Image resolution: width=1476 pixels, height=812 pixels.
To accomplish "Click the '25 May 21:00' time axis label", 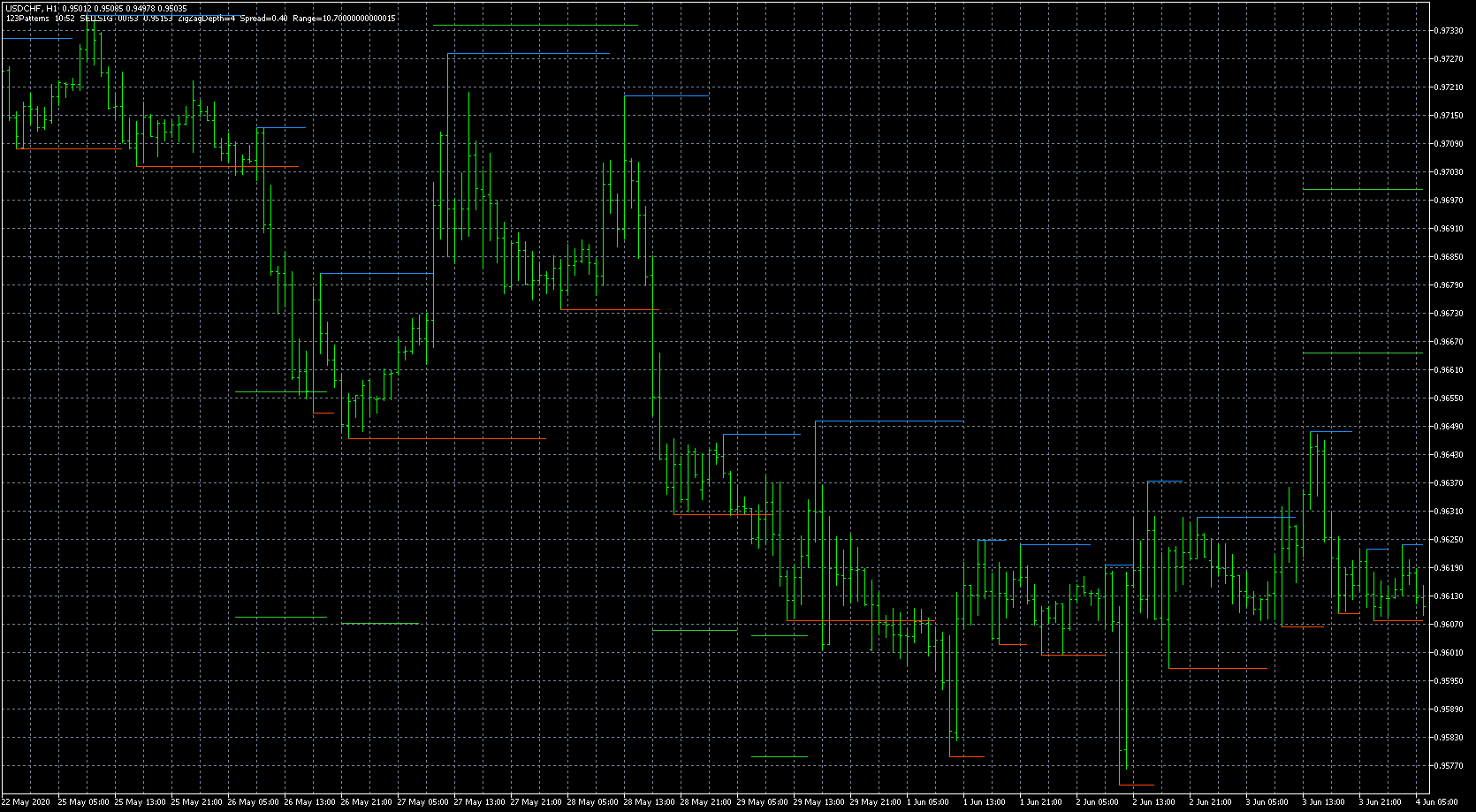I will click(197, 802).
